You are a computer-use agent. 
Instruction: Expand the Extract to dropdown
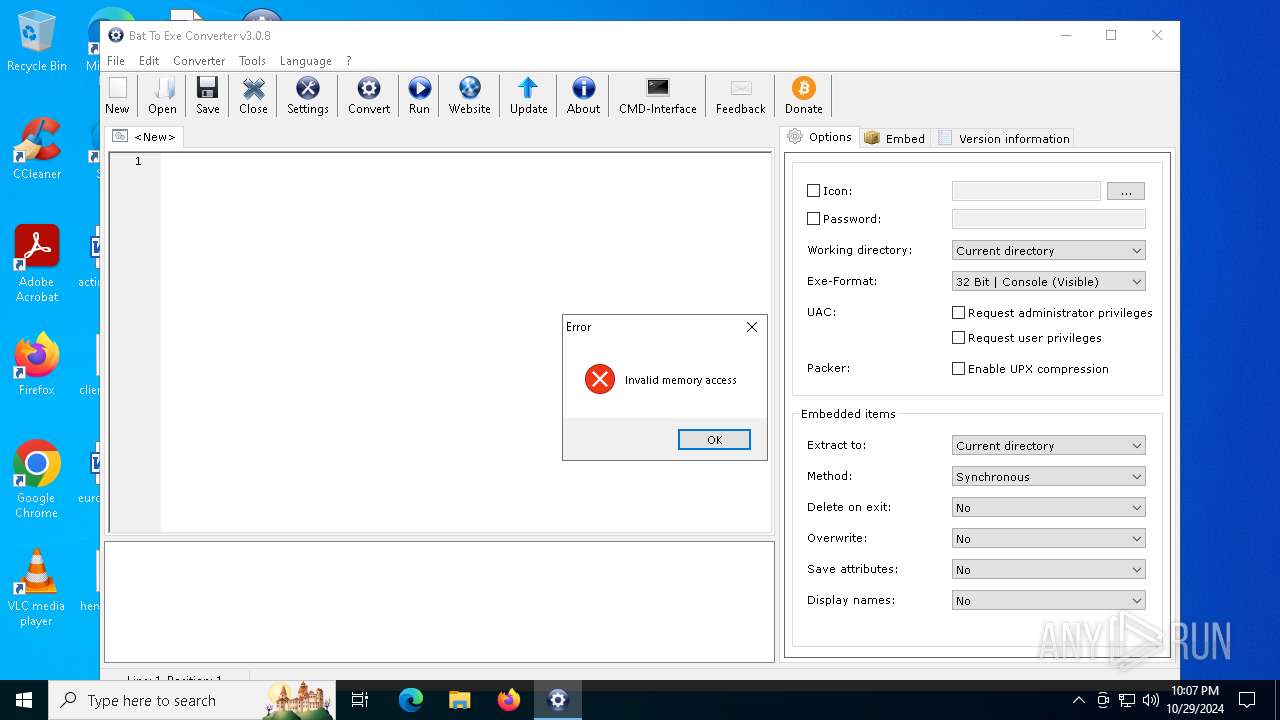coord(1048,445)
